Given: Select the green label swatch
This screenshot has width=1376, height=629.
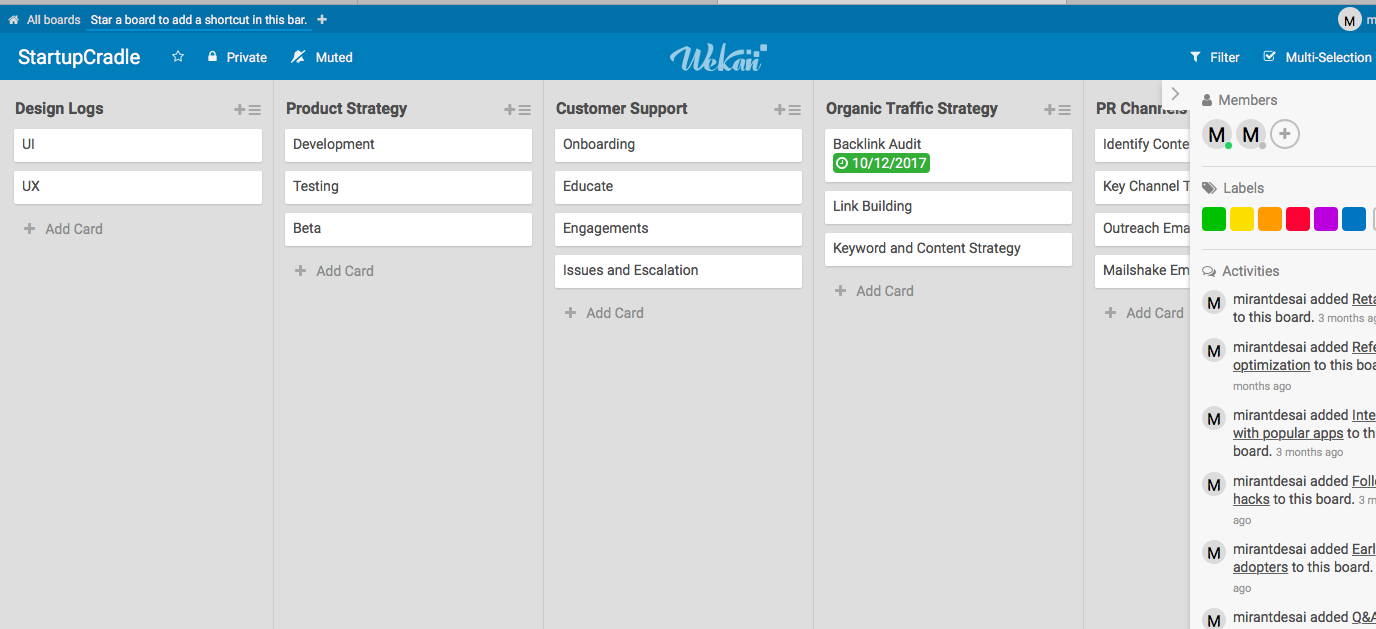Looking at the screenshot, I should (x=1214, y=219).
